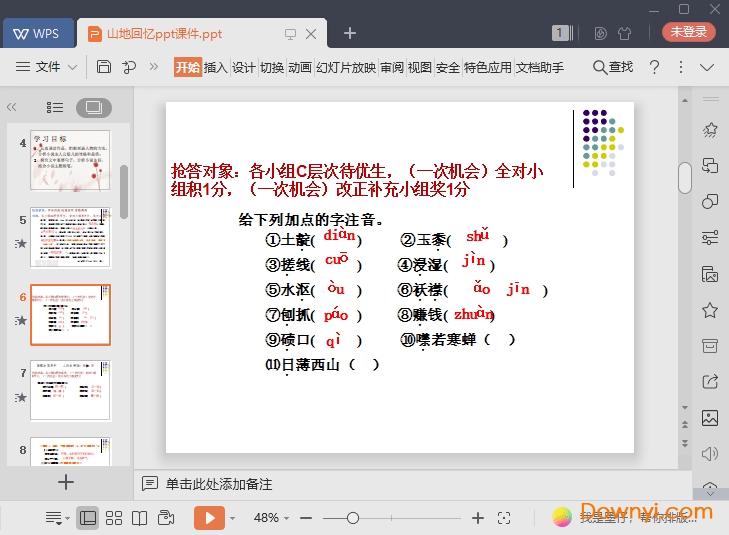Switch to reading view in status bar
The height and width of the screenshot is (535, 729).
click(x=140, y=518)
